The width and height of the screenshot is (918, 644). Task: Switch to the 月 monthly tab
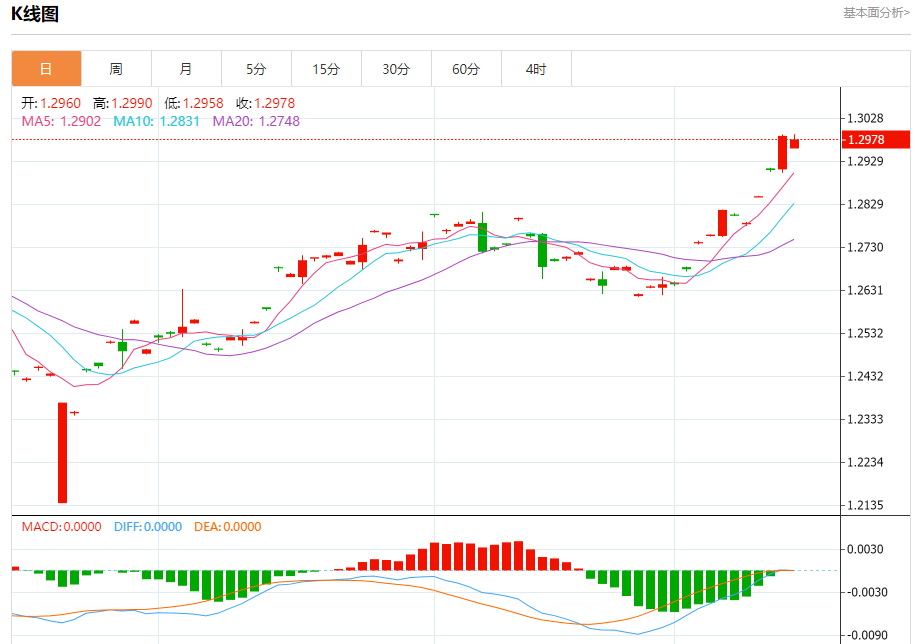coord(186,68)
